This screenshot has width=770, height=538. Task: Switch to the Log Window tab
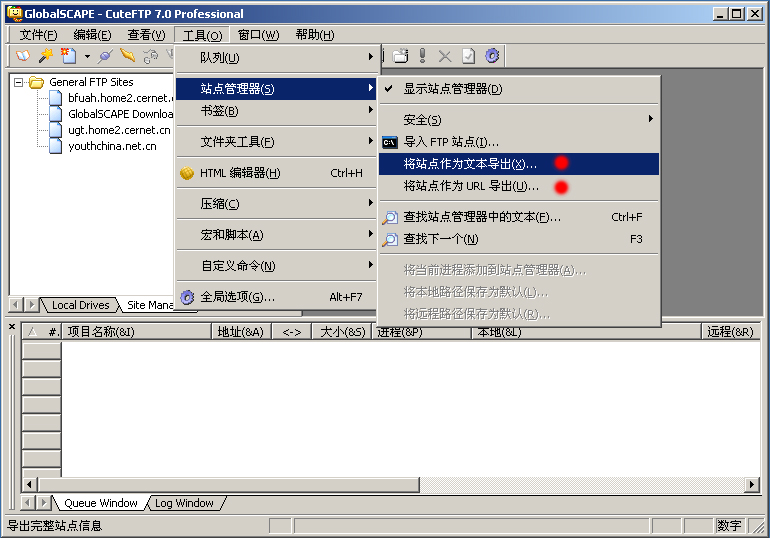click(184, 503)
